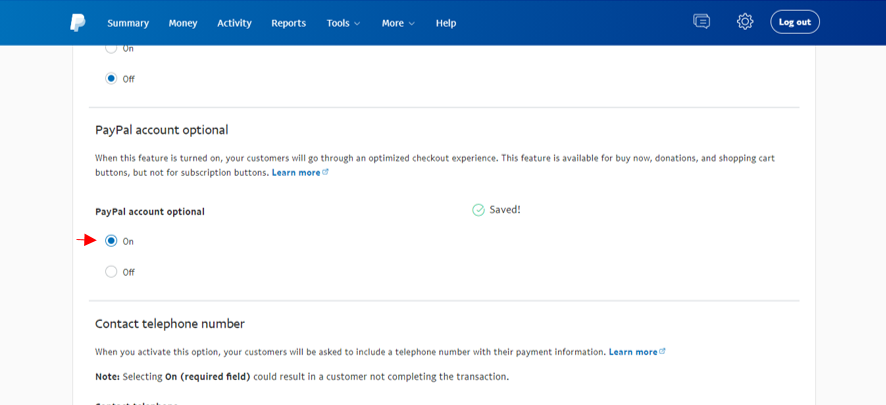The height and width of the screenshot is (405, 886).
Task: Expand the More dropdown menu
Action: [x=397, y=23]
